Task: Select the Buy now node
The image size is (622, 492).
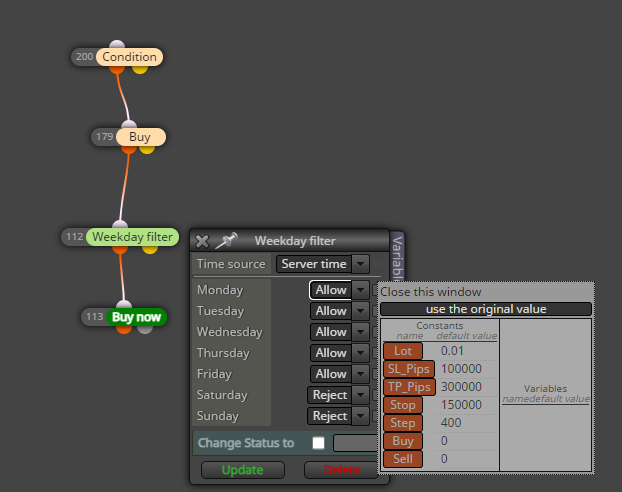Action: coord(136,317)
